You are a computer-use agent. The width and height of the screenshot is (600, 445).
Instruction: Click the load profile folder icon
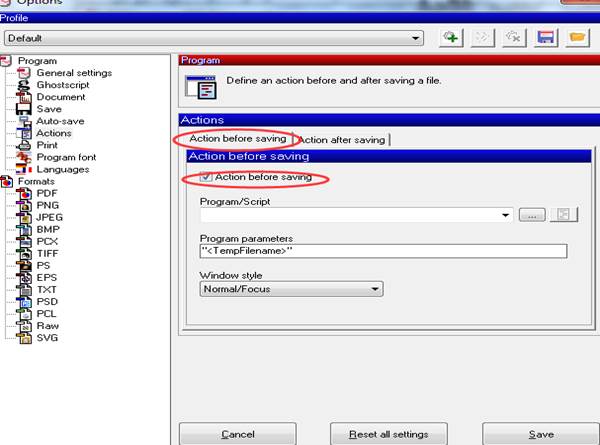click(577, 38)
